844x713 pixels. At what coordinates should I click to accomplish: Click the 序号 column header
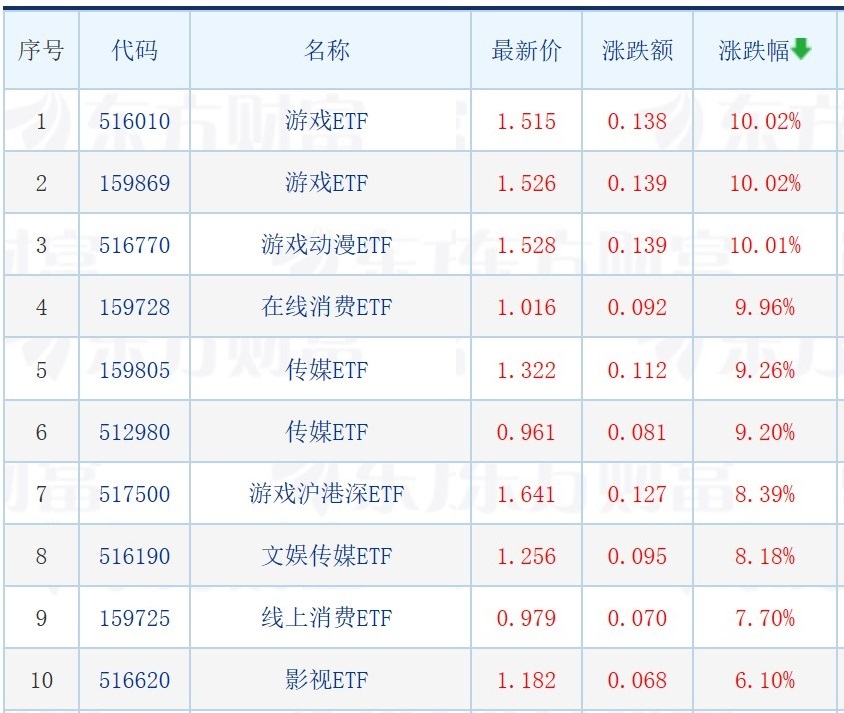click(41, 51)
